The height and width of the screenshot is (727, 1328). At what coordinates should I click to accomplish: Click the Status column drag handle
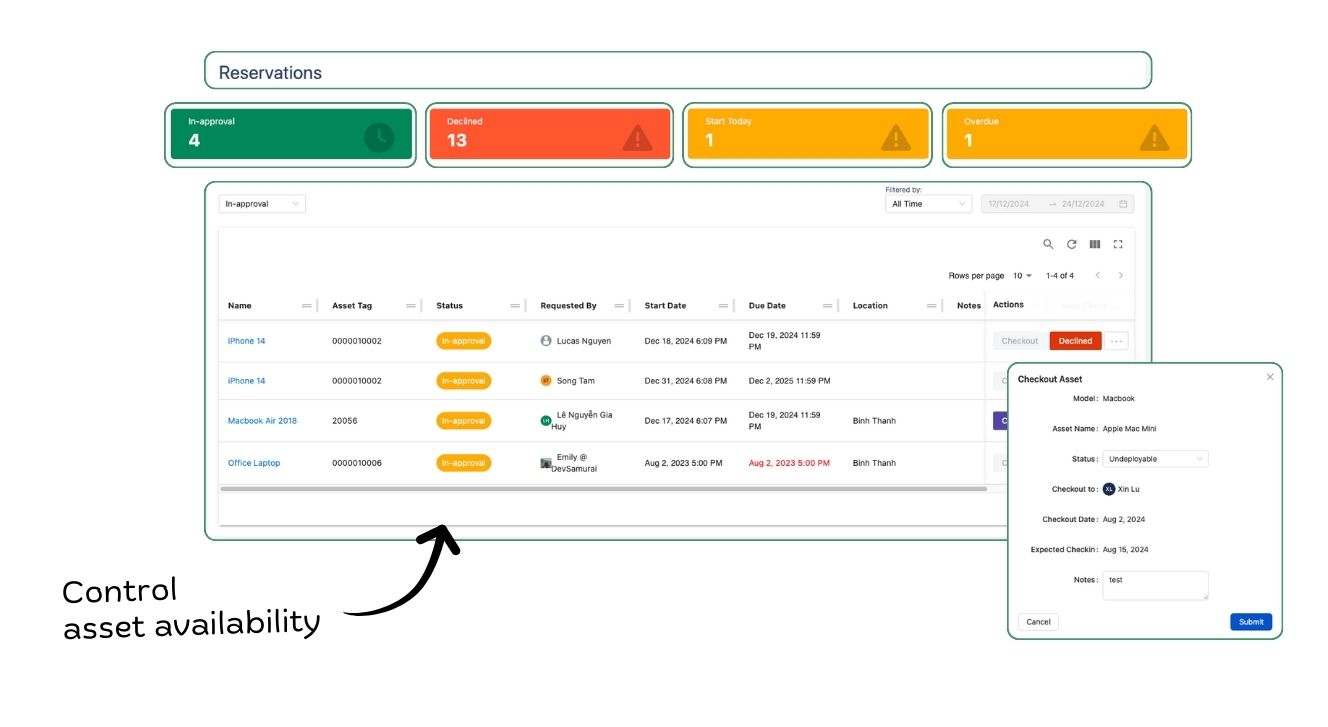coord(515,306)
